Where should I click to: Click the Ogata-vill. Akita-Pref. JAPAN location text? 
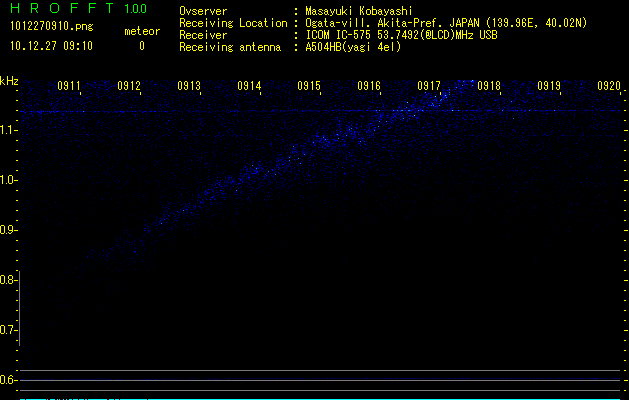pyautogui.click(x=446, y=23)
